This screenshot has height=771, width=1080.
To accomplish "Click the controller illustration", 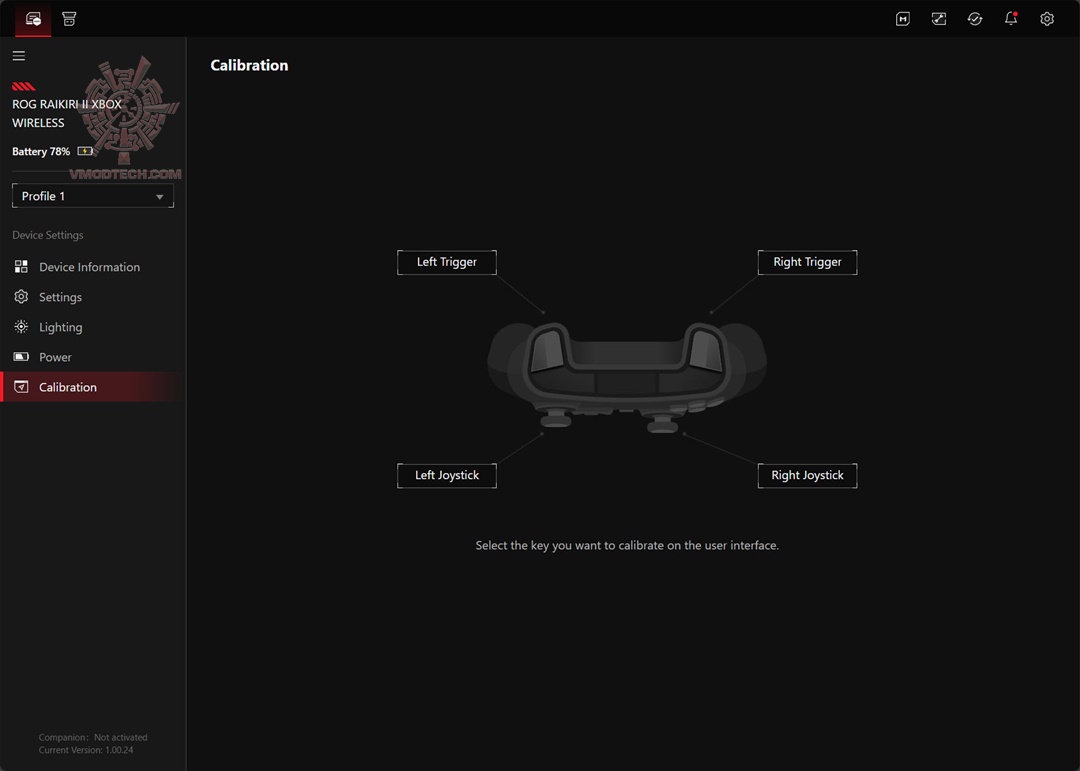I will (x=627, y=376).
